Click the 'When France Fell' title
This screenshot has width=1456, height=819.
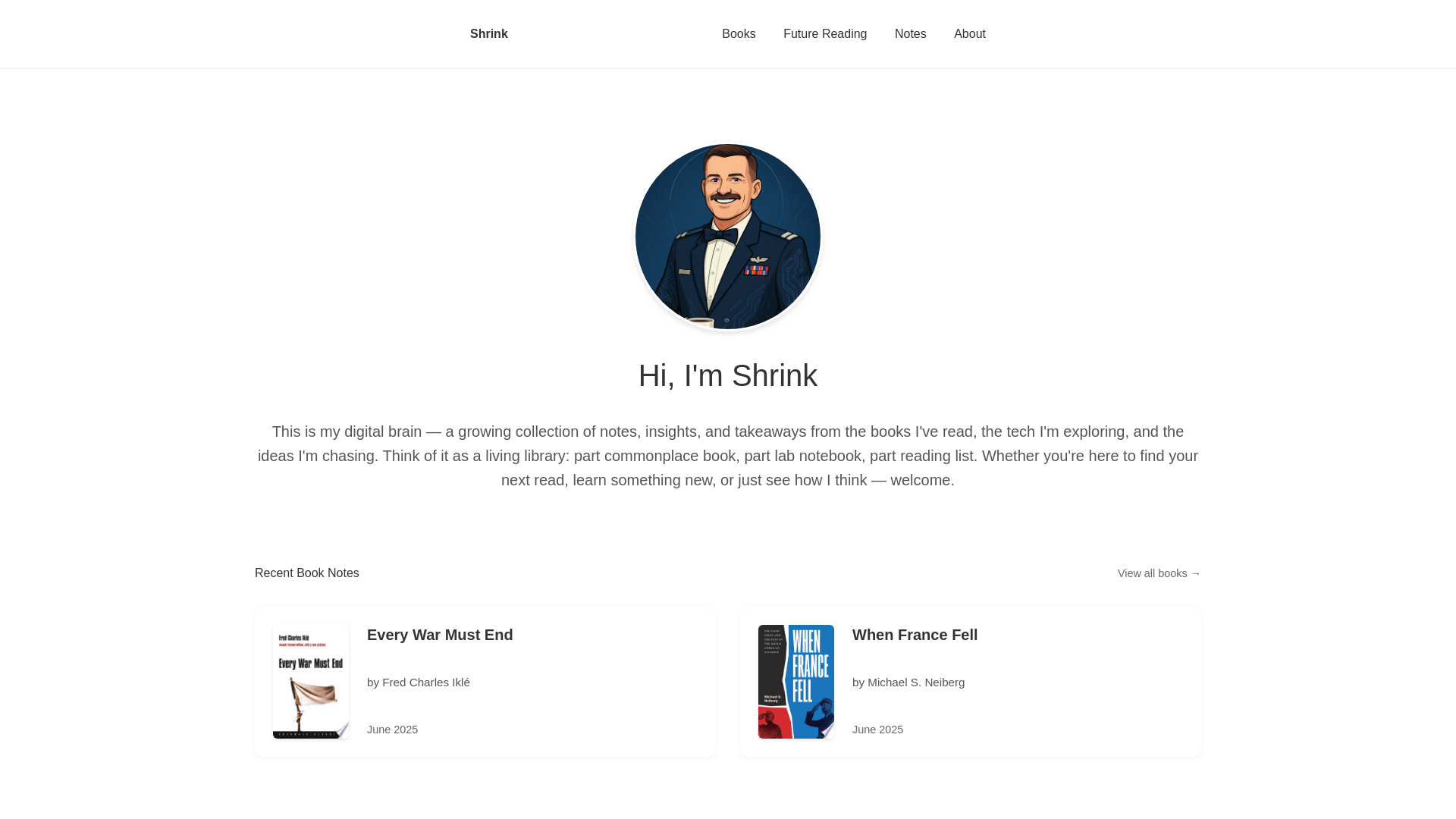click(x=915, y=635)
